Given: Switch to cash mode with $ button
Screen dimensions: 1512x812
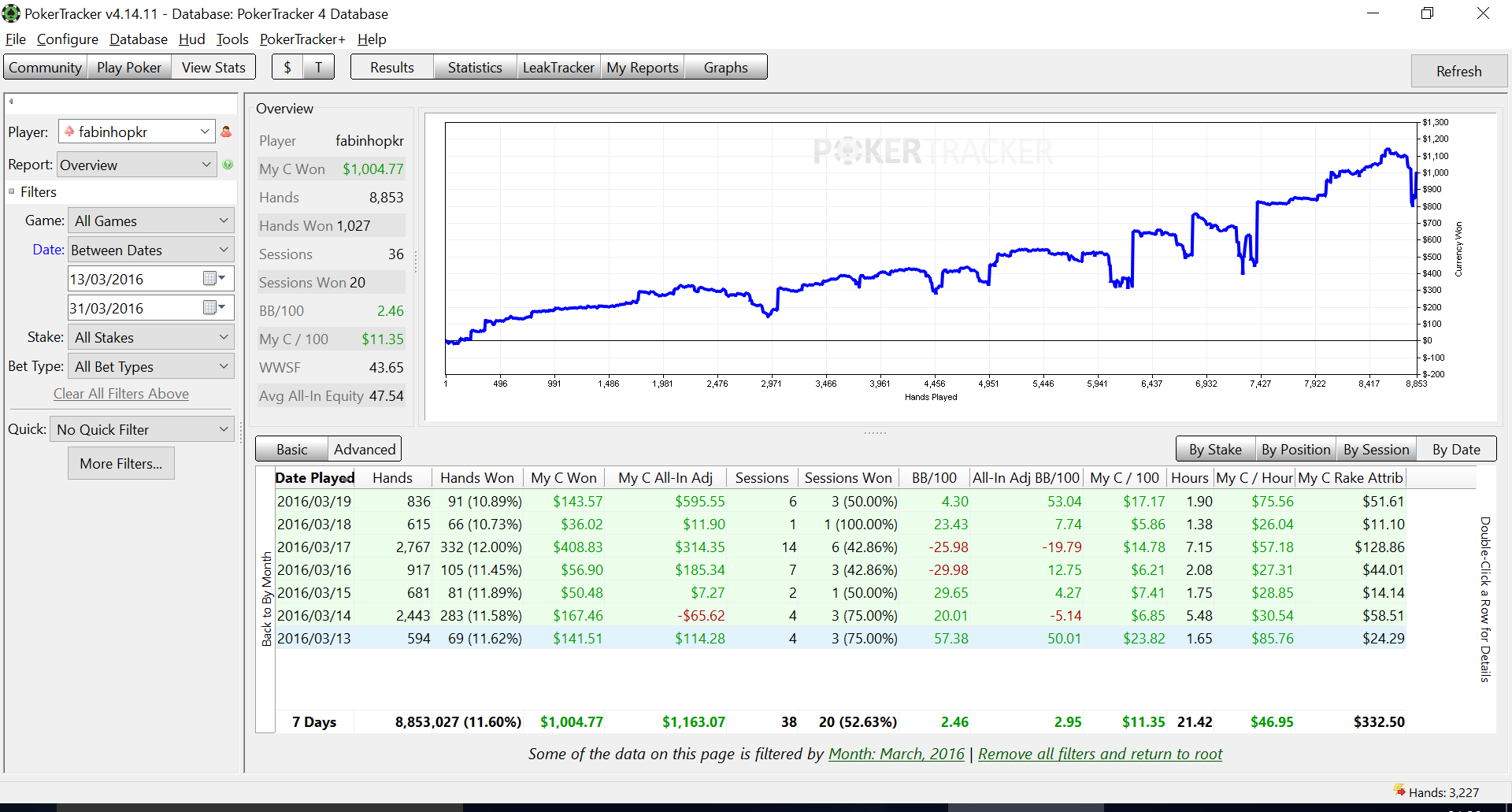Looking at the screenshot, I should [287, 68].
